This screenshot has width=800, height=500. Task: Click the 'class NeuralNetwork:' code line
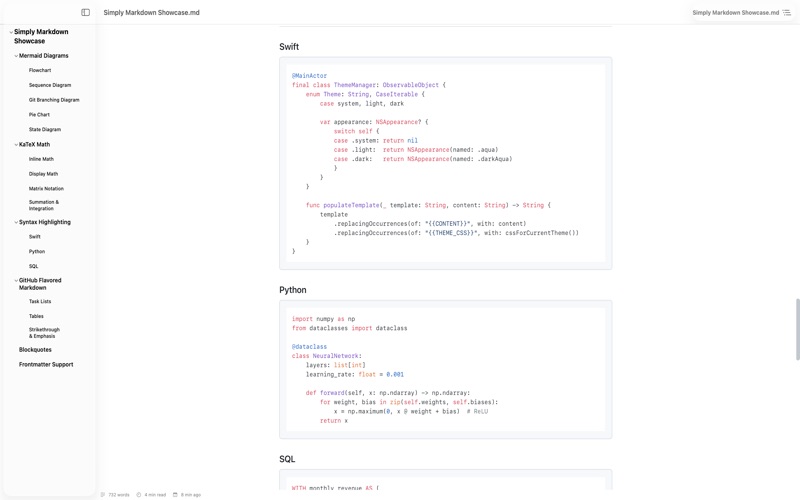click(x=327, y=356)
